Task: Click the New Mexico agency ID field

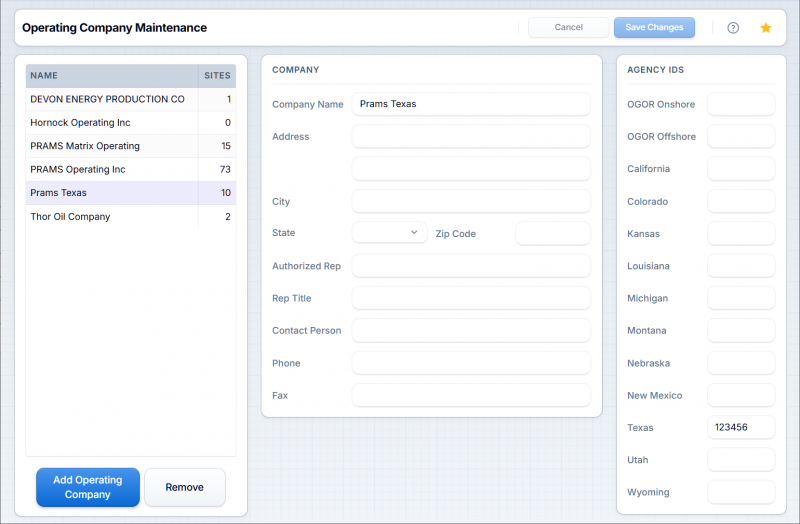Action: [x=741, y=395]
